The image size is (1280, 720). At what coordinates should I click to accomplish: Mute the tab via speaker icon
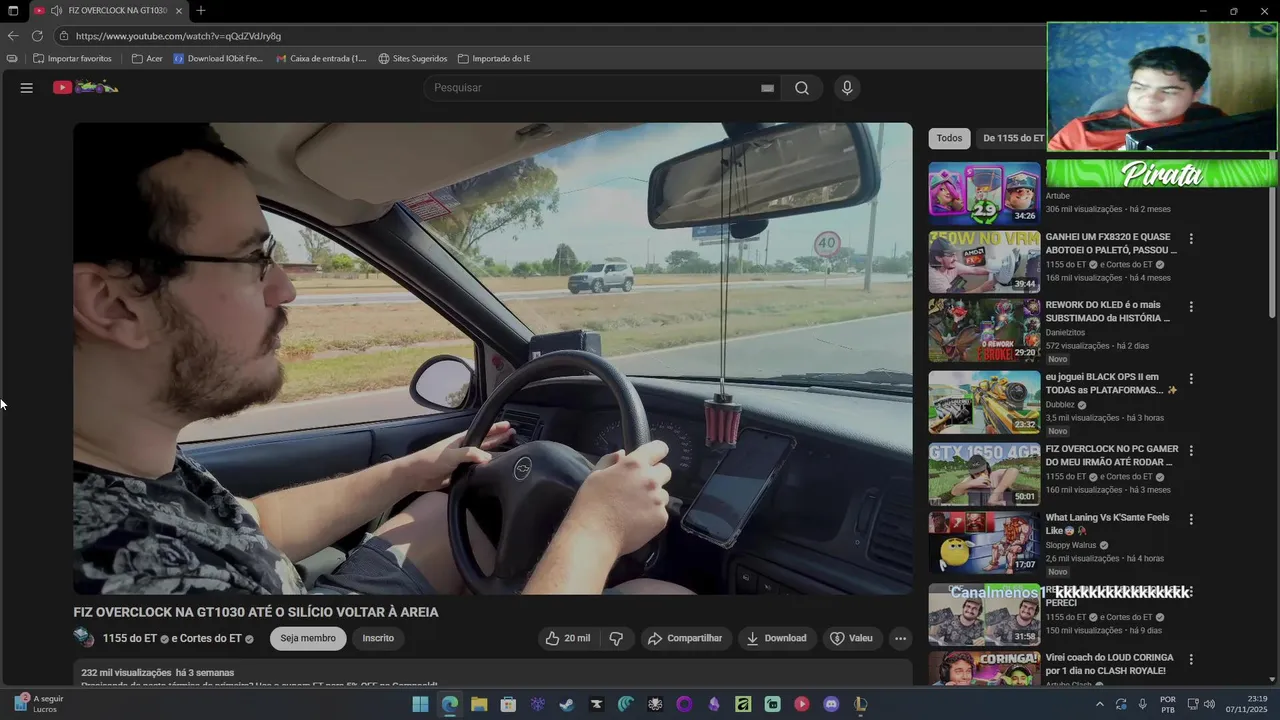56,11
